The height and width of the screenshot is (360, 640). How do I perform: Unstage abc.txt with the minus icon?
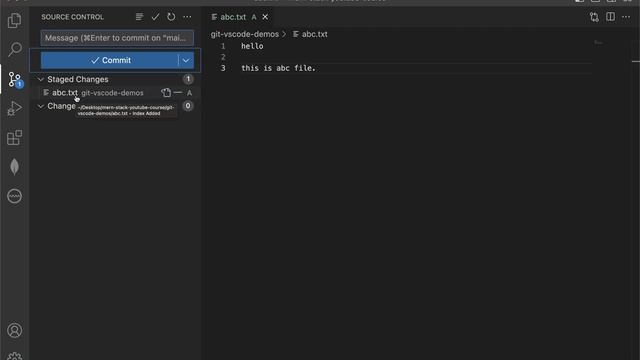click(178, 93)
